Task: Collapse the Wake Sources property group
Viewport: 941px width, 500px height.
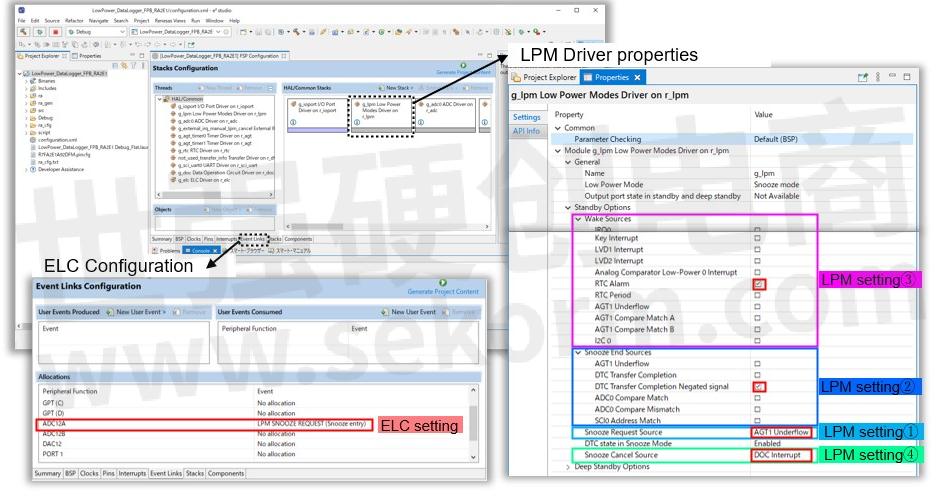Action: click(x=579, y=218)
